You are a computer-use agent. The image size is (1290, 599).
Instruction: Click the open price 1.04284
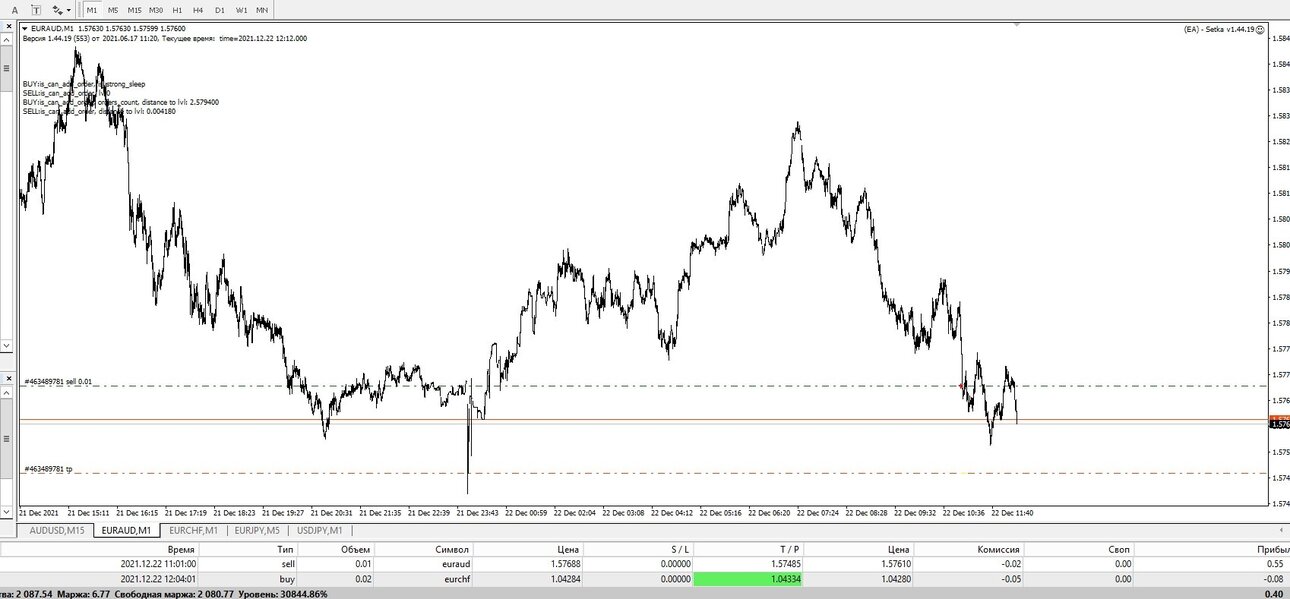(x=563, y=578)
